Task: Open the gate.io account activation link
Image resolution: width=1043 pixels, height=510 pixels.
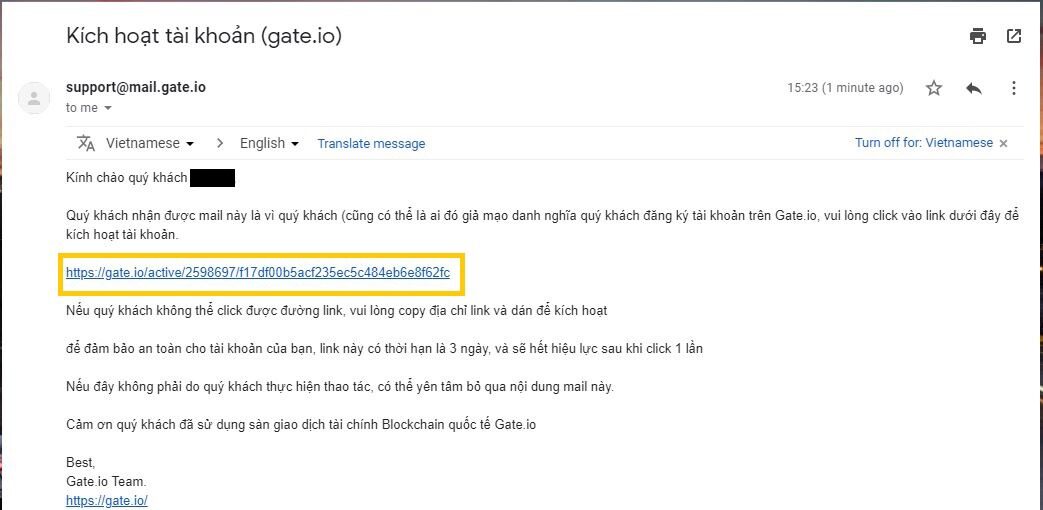Action: [x=258, y=272]
